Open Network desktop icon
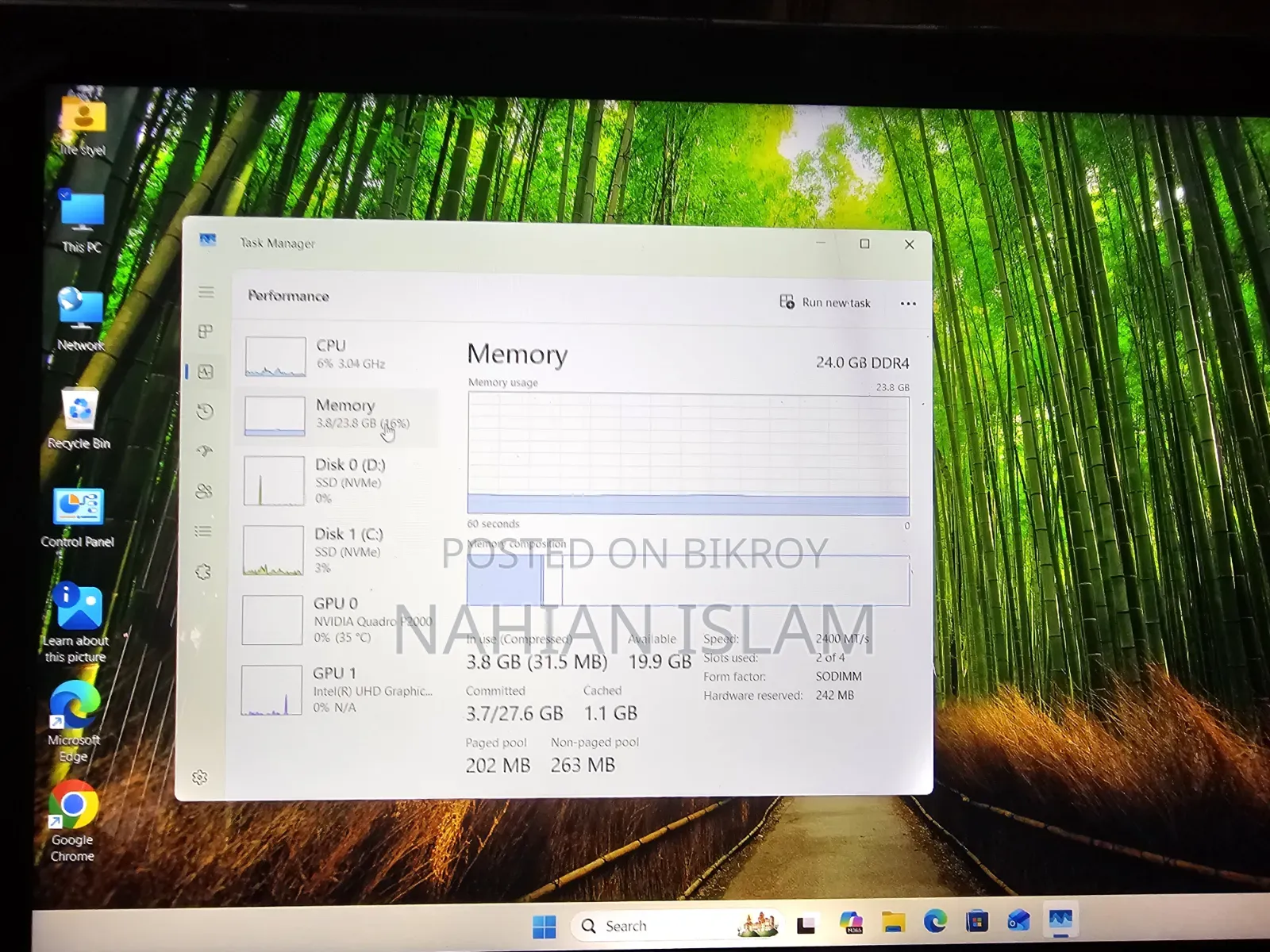 [x=80, y=319]
